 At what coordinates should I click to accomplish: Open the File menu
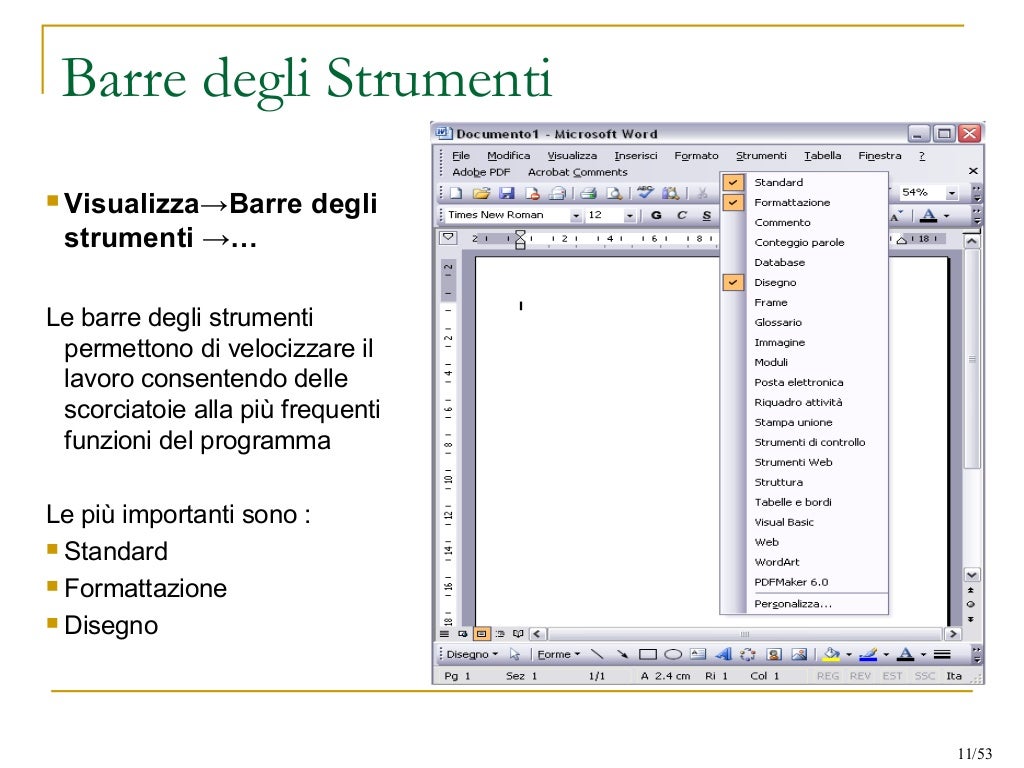click(x=460, y=155)
